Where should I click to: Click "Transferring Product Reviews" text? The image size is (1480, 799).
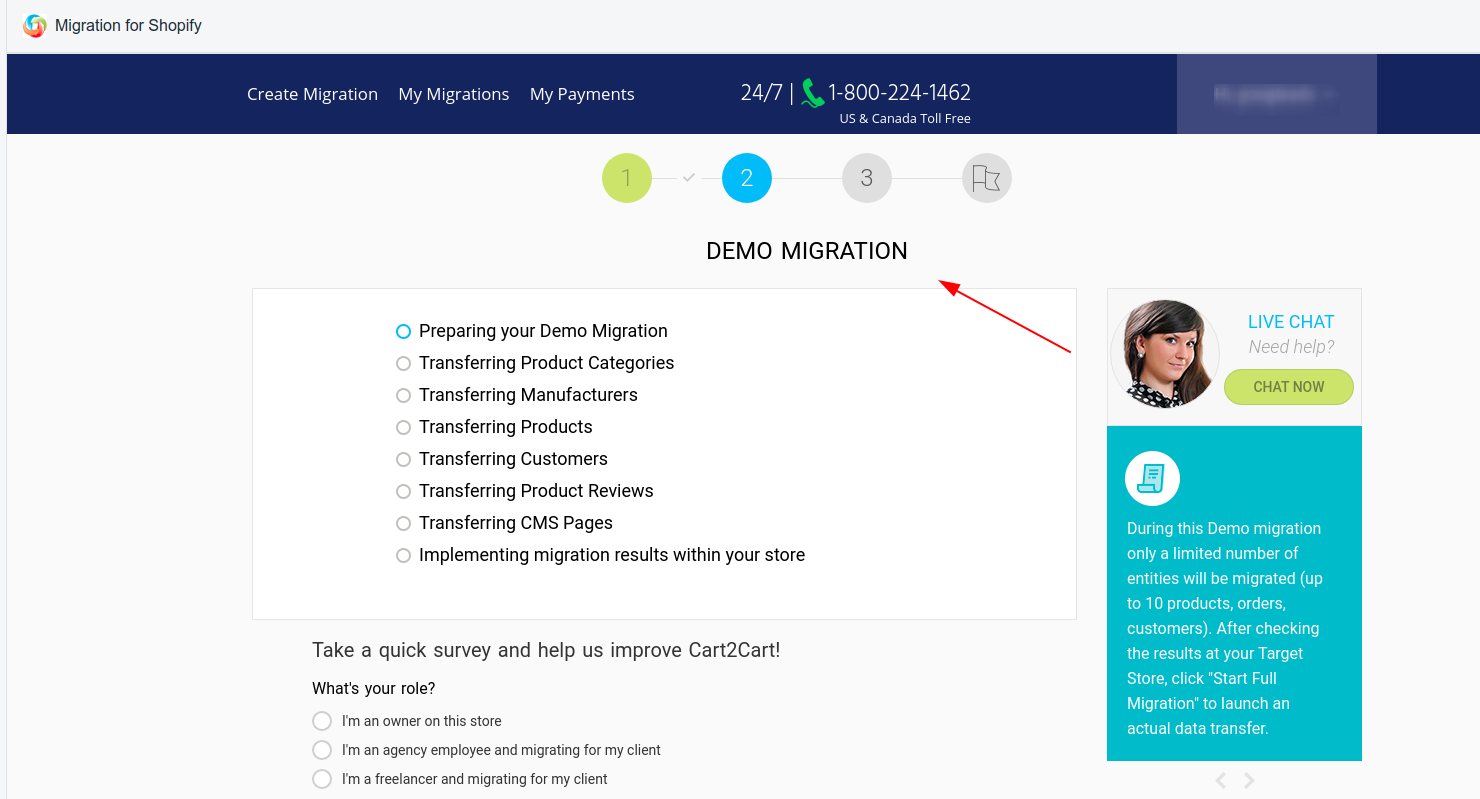(x=536, y=491)
